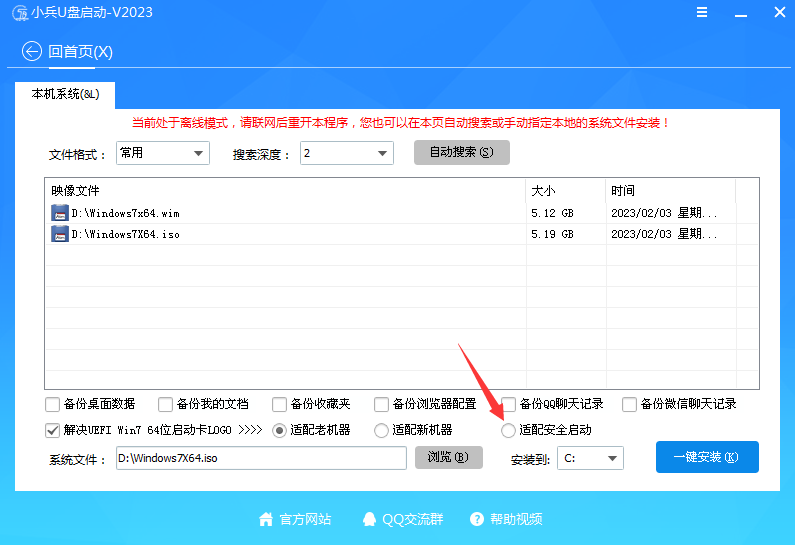
Task: Sort by 大小 column header
Action: tap(566, 191)
